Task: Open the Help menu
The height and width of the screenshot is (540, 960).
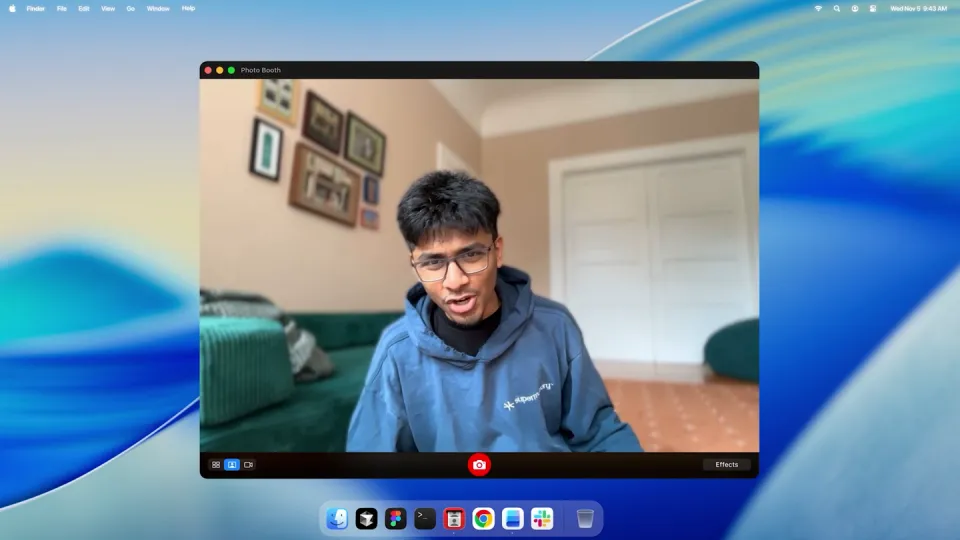Action: coord(188,9)
